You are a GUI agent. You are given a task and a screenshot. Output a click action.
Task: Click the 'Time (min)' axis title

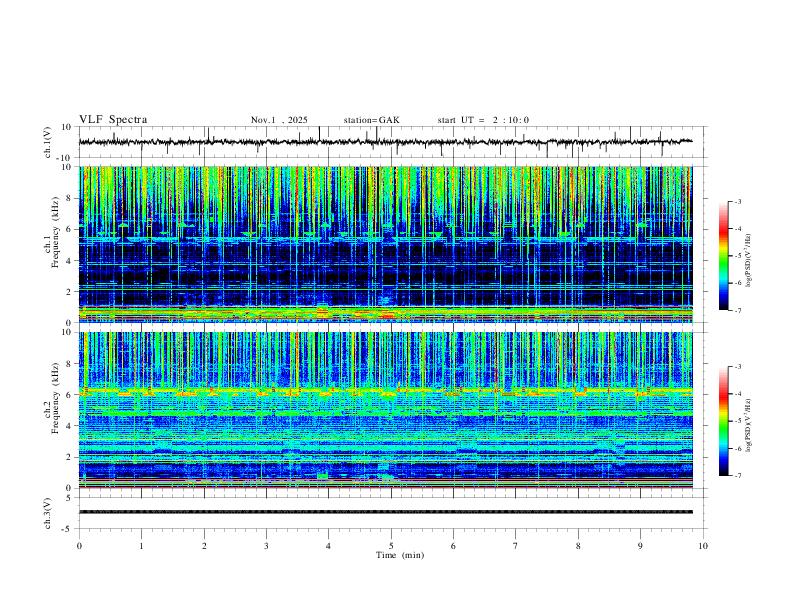400,555
